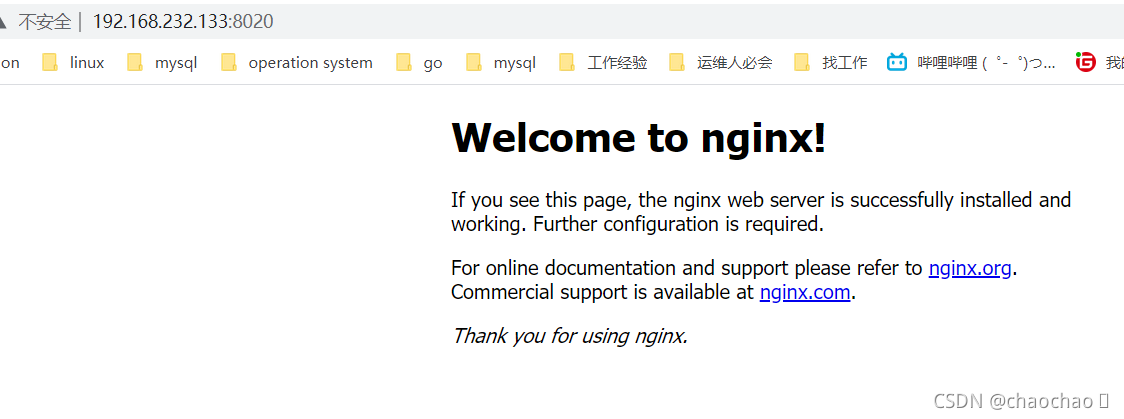The image size is (1124, 419).
Task: Open the red circular bookmark icon at the bar's end
Action: 1086,63
